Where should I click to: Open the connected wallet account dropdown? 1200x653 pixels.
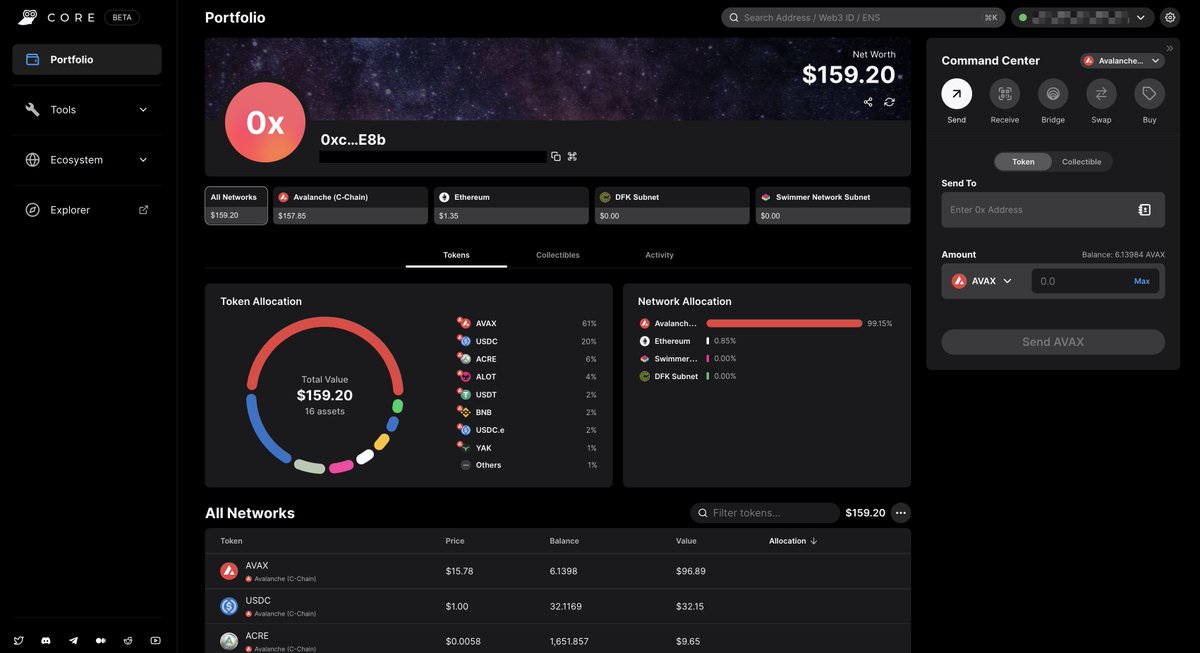click(x=1082, y=17)
